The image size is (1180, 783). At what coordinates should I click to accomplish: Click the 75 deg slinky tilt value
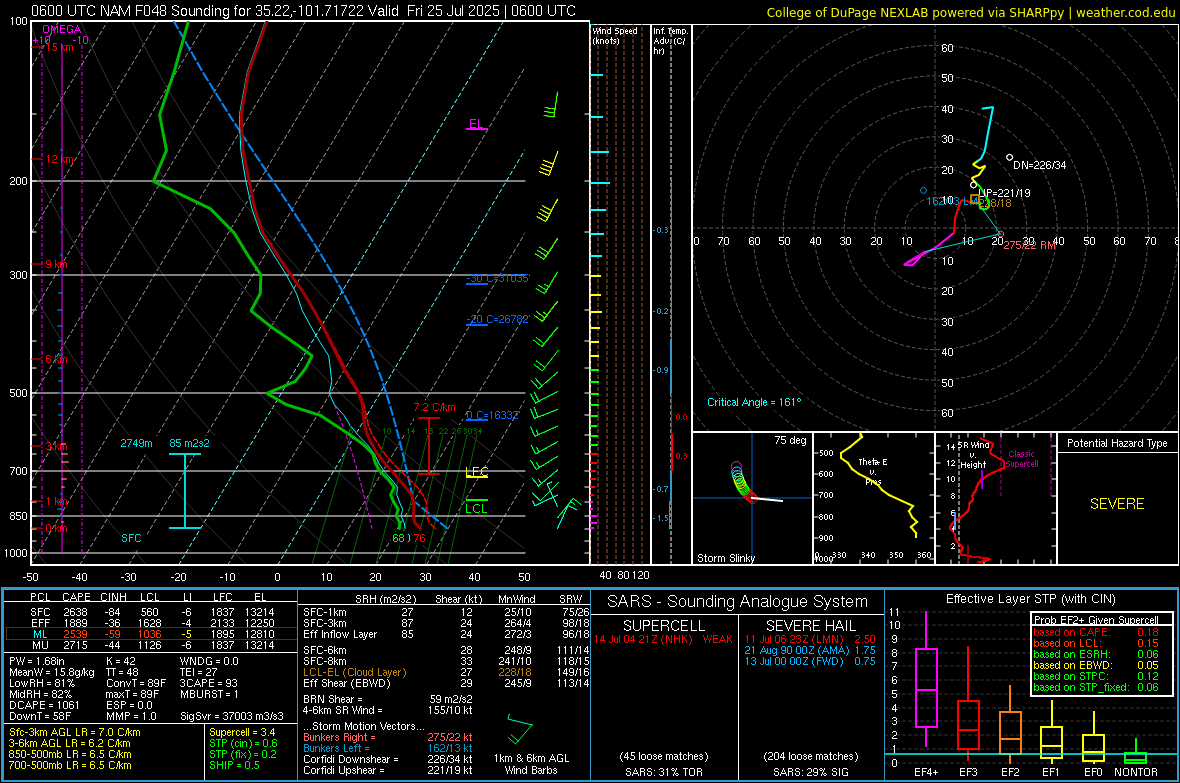pos(790,440)
